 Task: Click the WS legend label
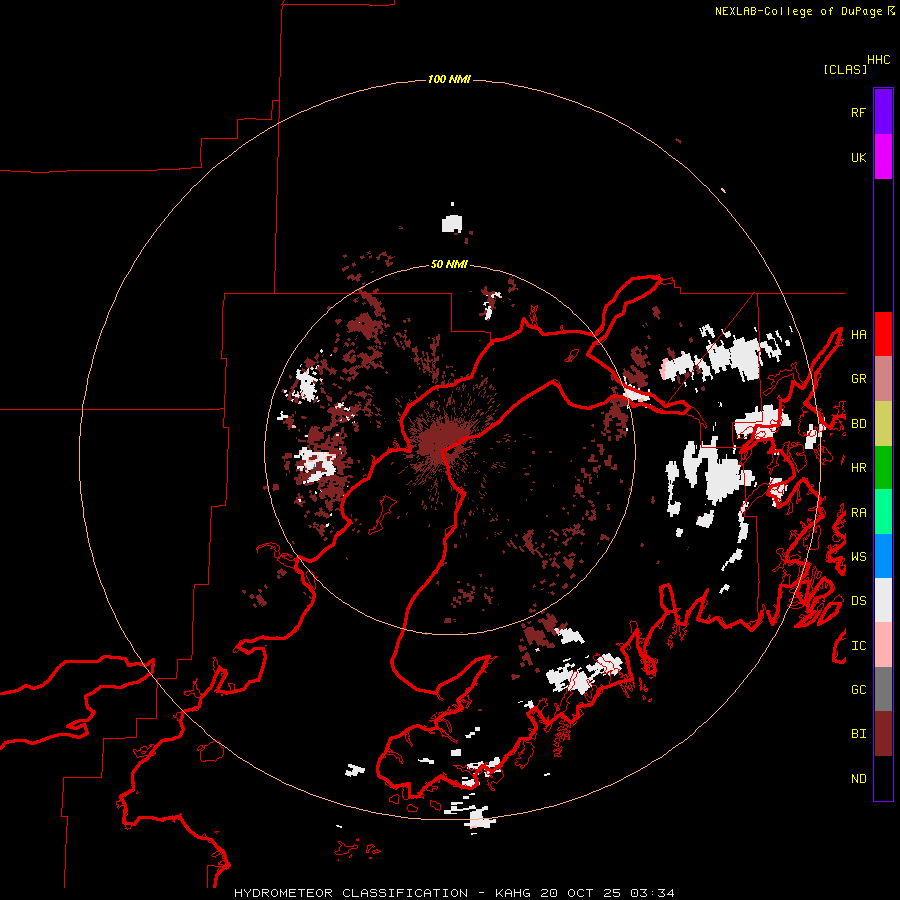(x=858, y=557)
